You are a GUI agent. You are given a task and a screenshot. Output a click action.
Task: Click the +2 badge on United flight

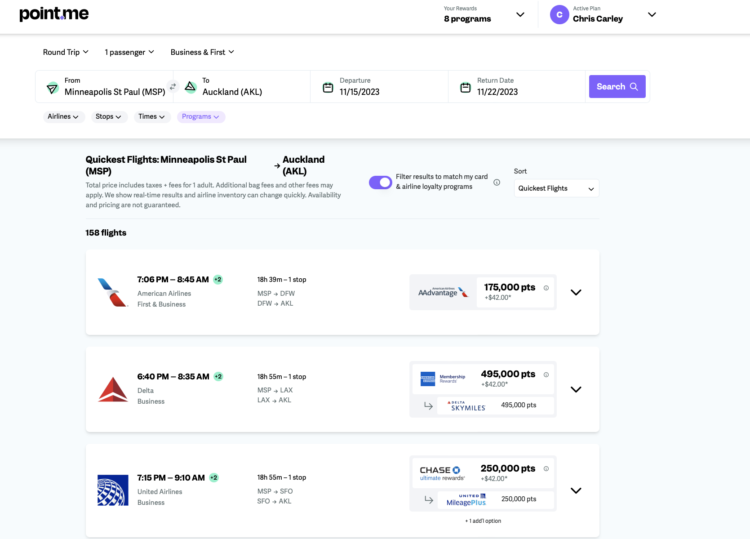click(214, 477)
